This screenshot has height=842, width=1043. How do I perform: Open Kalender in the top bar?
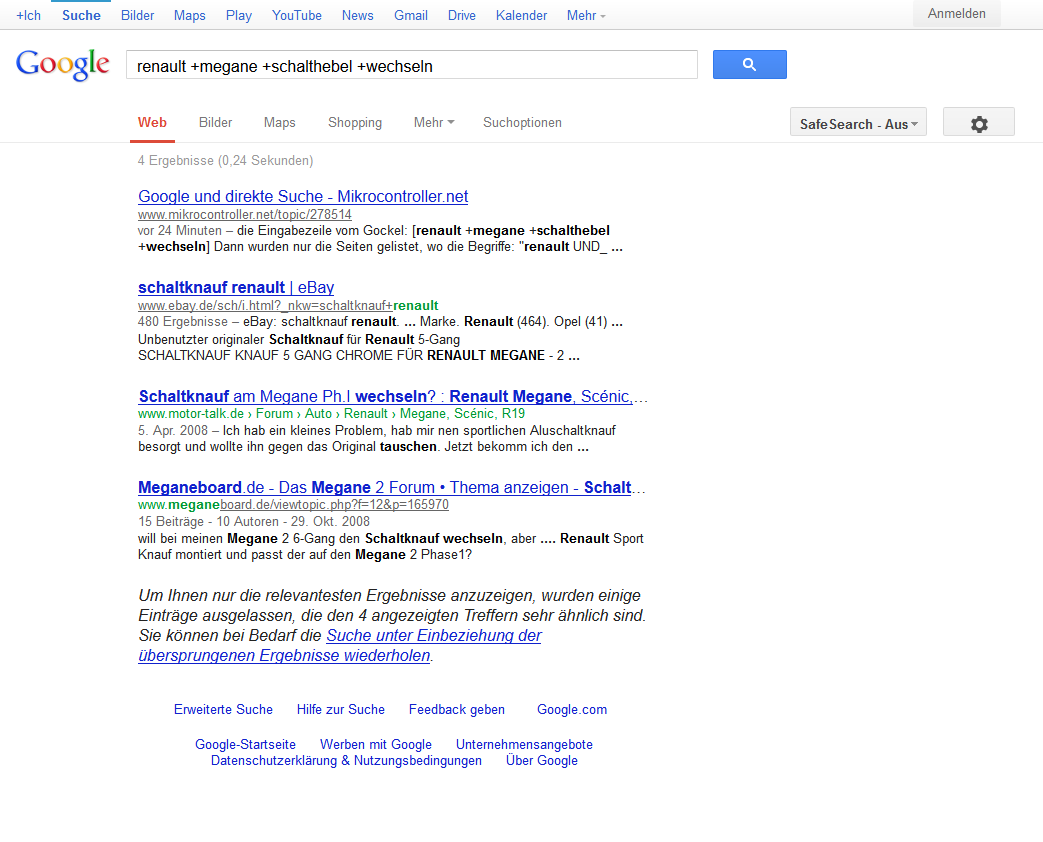tap(522, 15)
